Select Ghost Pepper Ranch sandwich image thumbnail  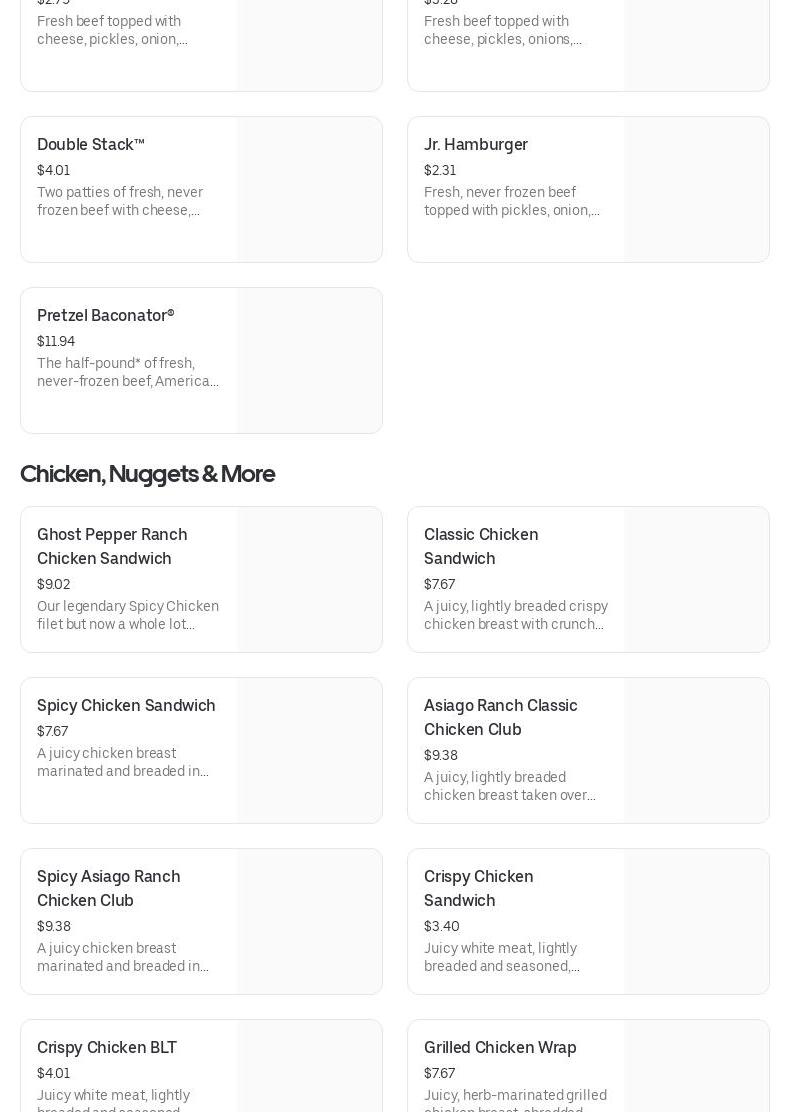309,580
